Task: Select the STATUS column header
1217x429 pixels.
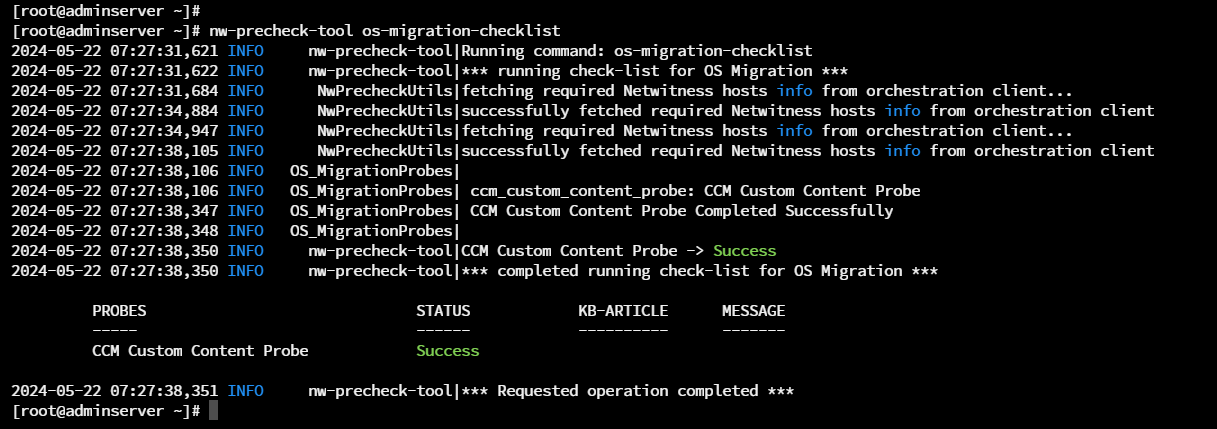Action: [x=443, y=311]
